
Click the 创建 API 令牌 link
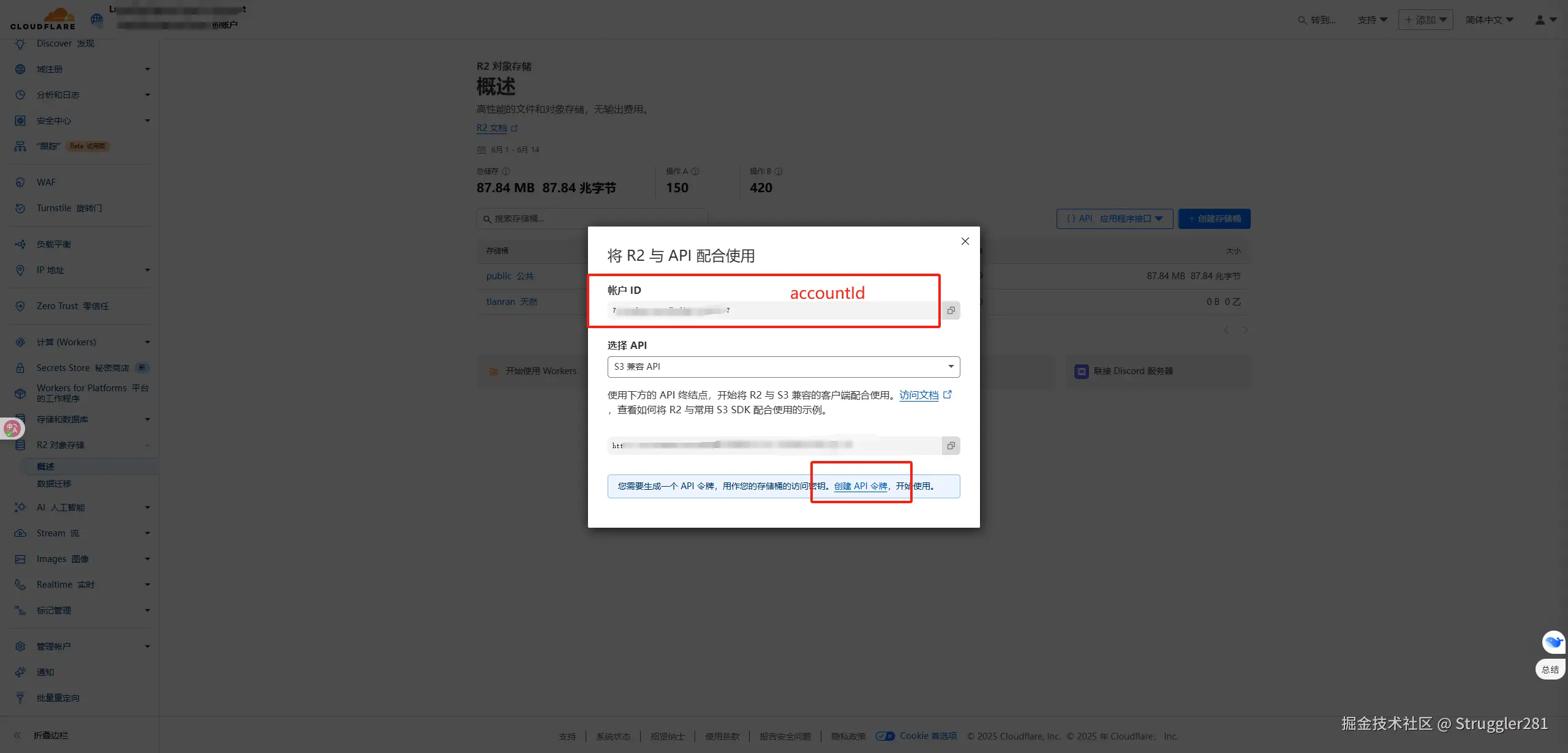tap(861, 486)
